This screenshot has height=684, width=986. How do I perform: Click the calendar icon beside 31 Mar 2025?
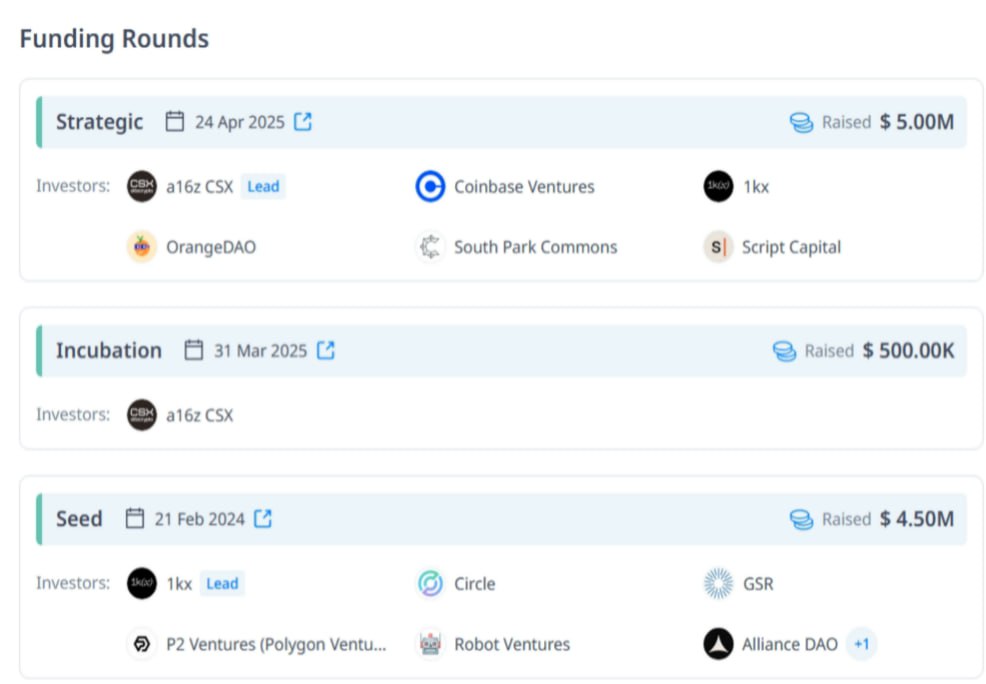click(x=194, y=350)
